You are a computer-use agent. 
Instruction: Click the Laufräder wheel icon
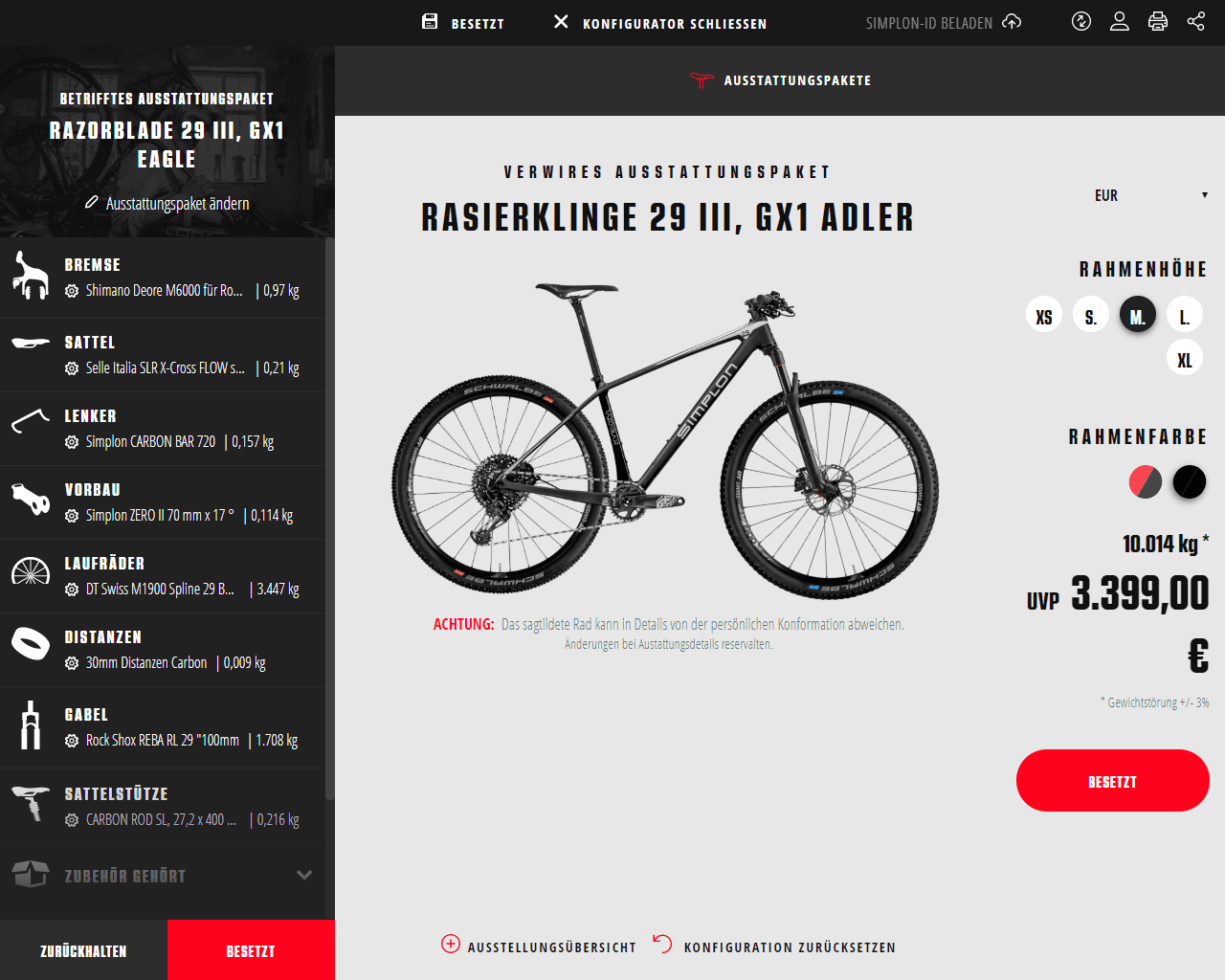[31, 571]
